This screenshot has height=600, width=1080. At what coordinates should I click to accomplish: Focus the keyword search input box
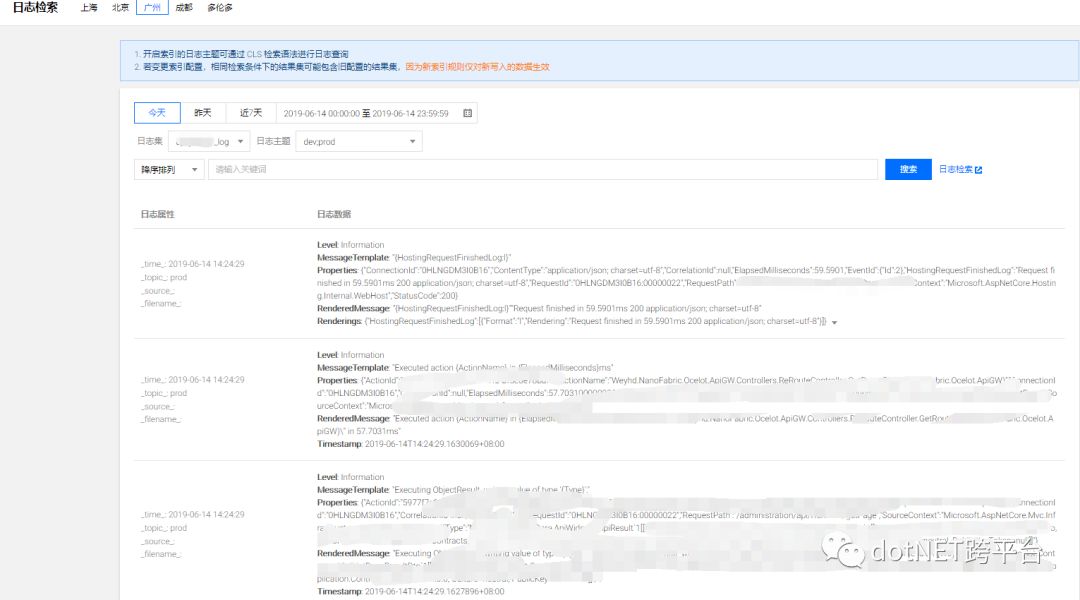(x=543, y=169)
